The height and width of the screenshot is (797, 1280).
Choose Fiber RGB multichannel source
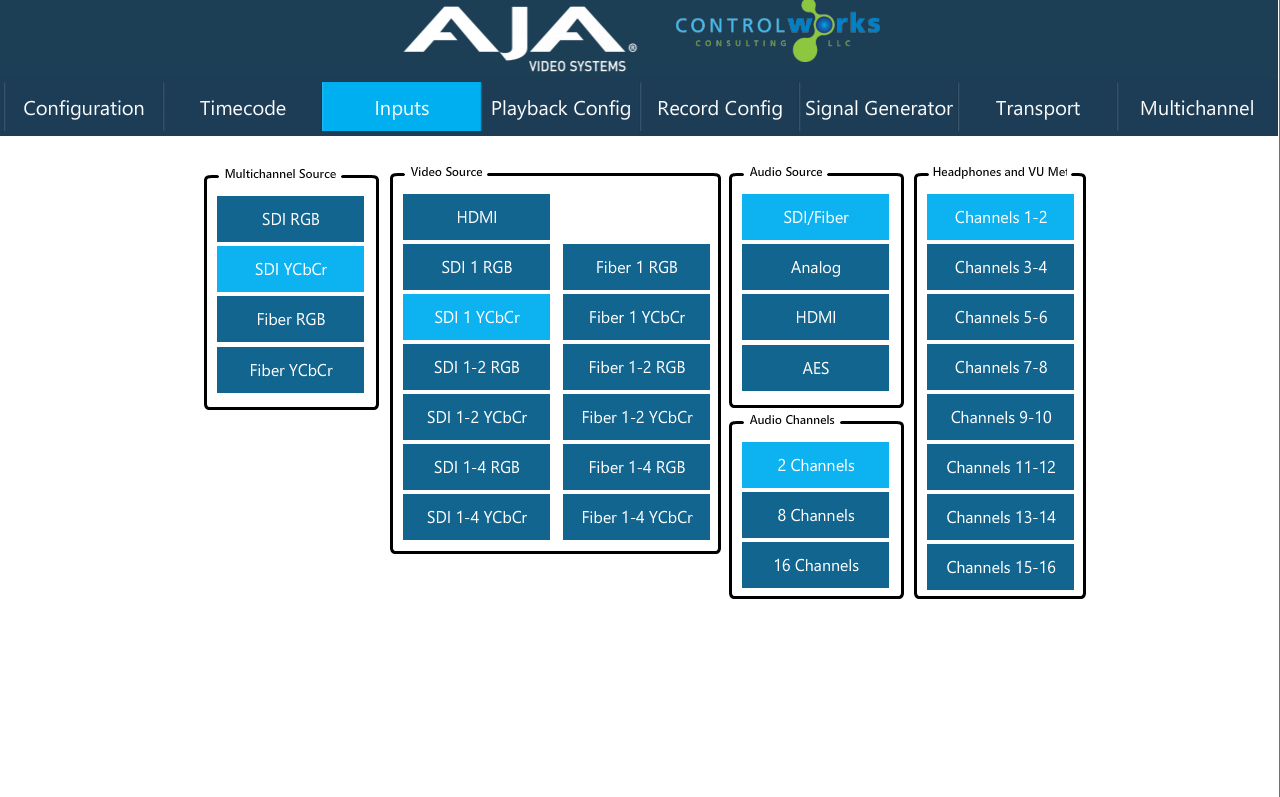(290, 319)
